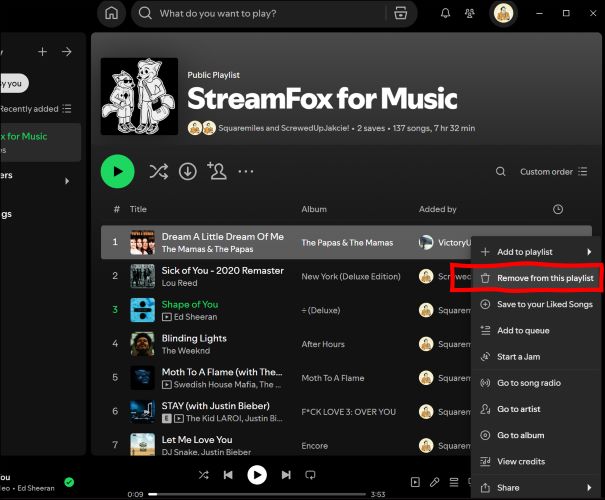Image resolution: width=605 pixels, height=500 pixels.
Task: Select the StreamFox for Music playlist in the sidebar
Action: (40, 142)
